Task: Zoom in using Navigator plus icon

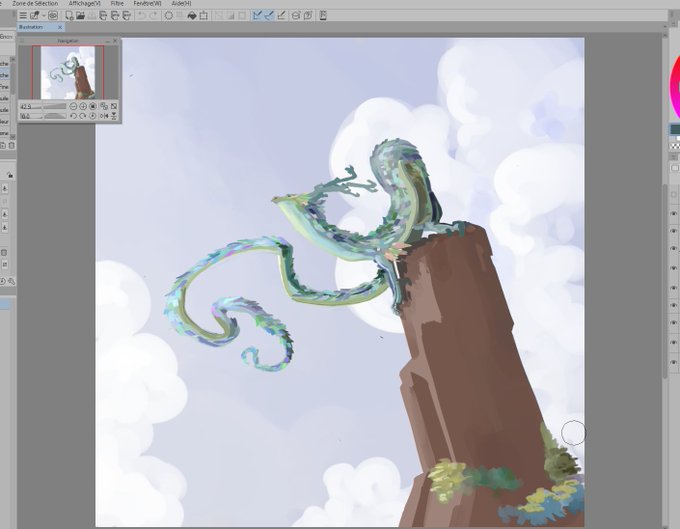Action: tap(83, 106)
